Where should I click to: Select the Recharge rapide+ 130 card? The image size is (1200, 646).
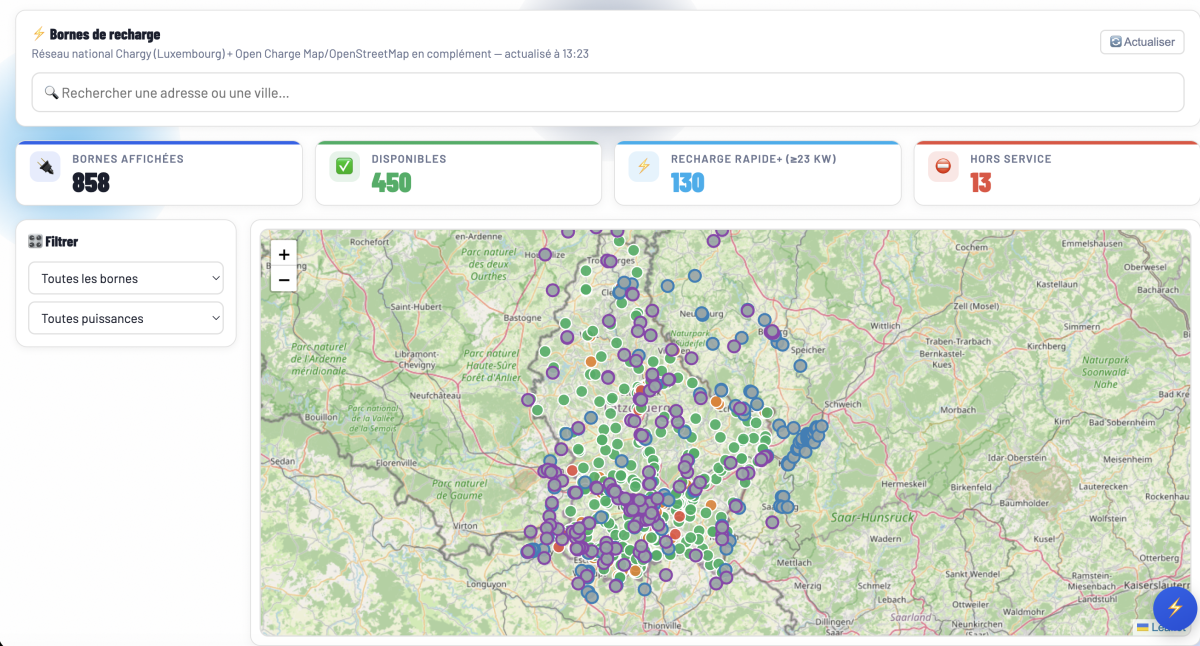(x=758, y=173)
